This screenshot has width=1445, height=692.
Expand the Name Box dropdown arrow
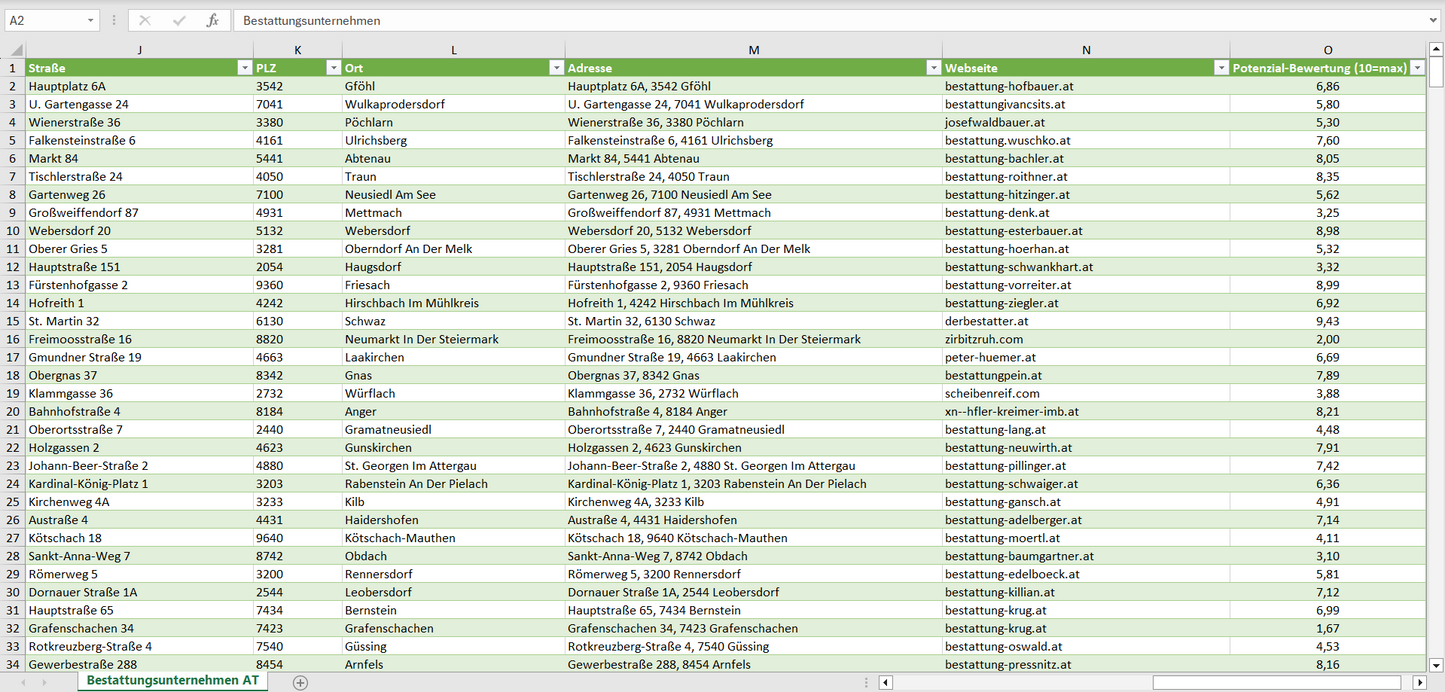(x=91, y=20)
